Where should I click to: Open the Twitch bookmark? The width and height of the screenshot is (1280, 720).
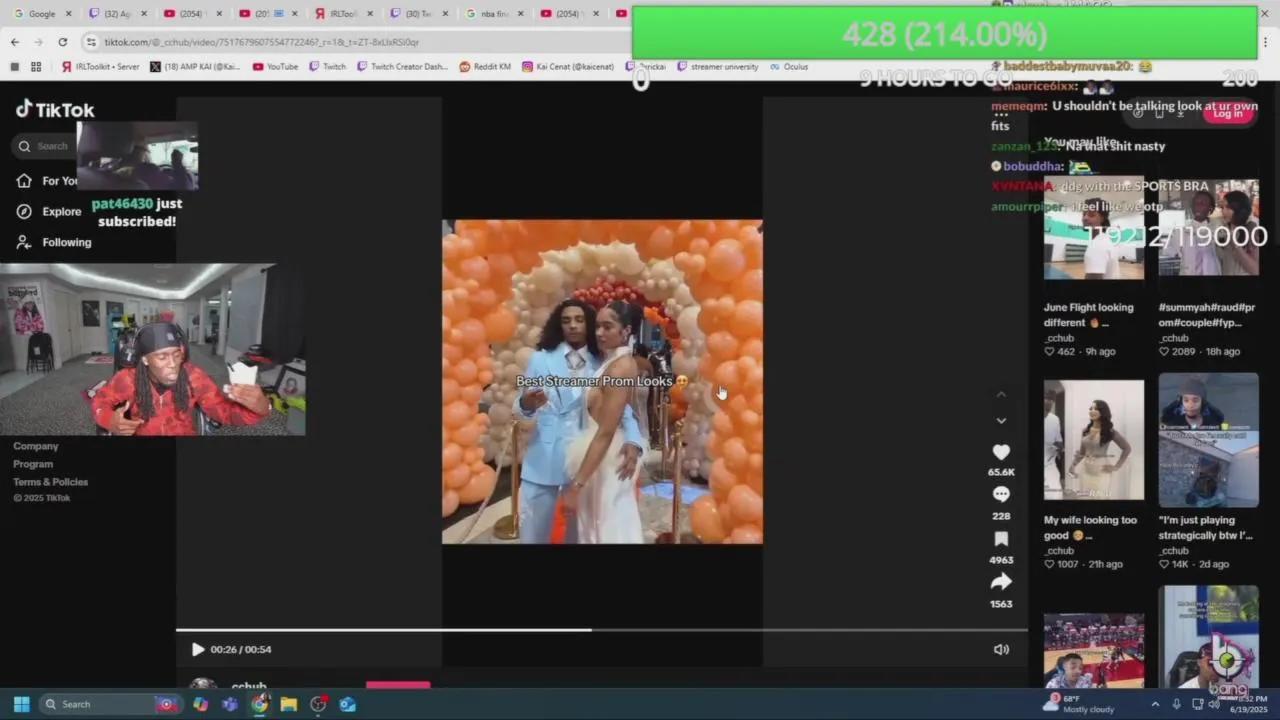(327, 67)
